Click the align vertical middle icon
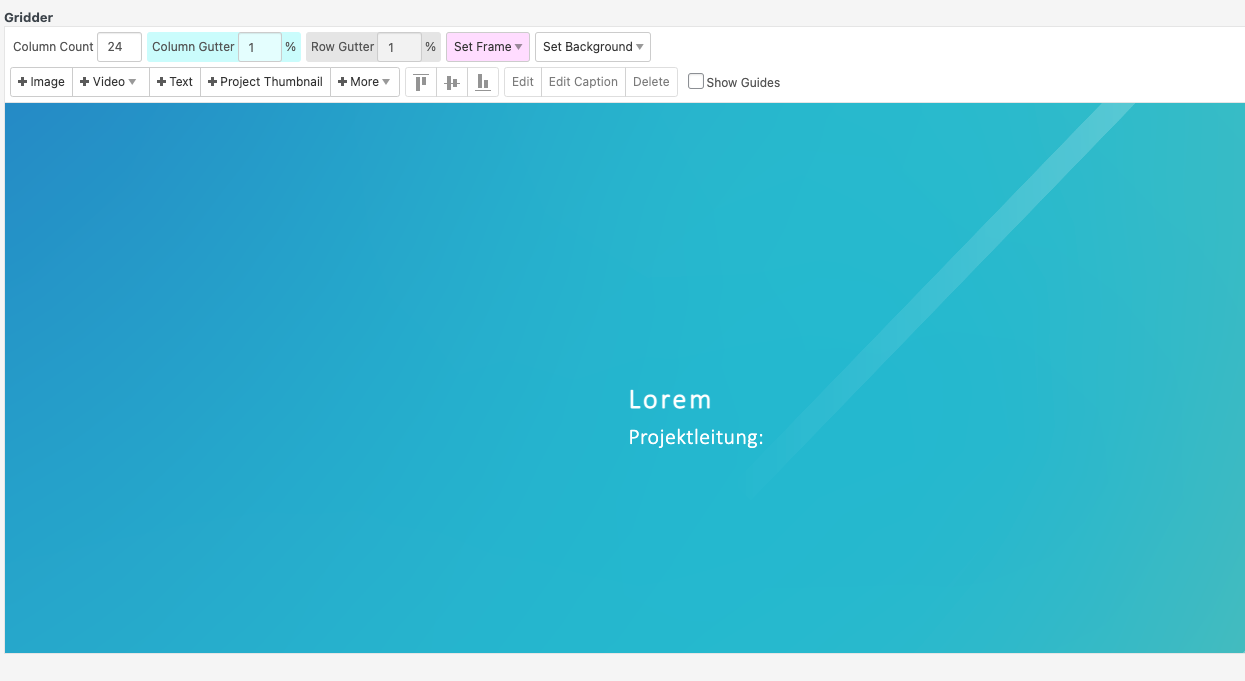Image resolution: width=1245 pixels, height=681 pixels. [x=452, y=82]
